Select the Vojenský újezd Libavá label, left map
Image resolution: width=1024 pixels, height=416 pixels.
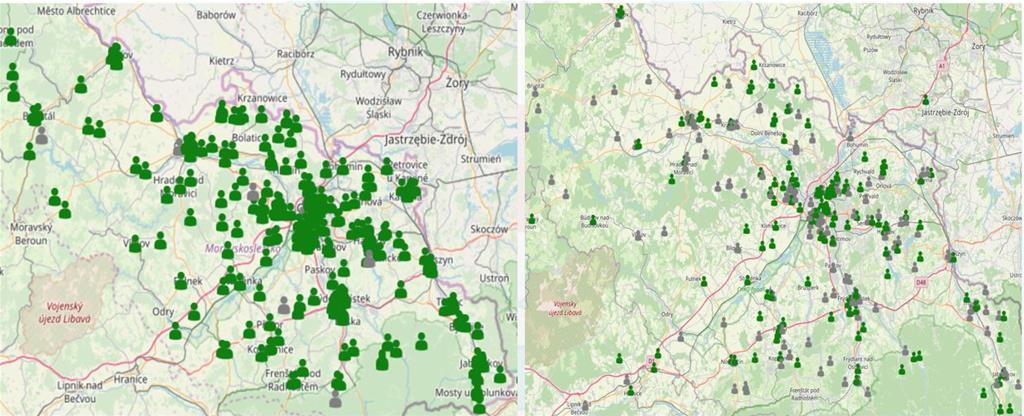[71, 310]
